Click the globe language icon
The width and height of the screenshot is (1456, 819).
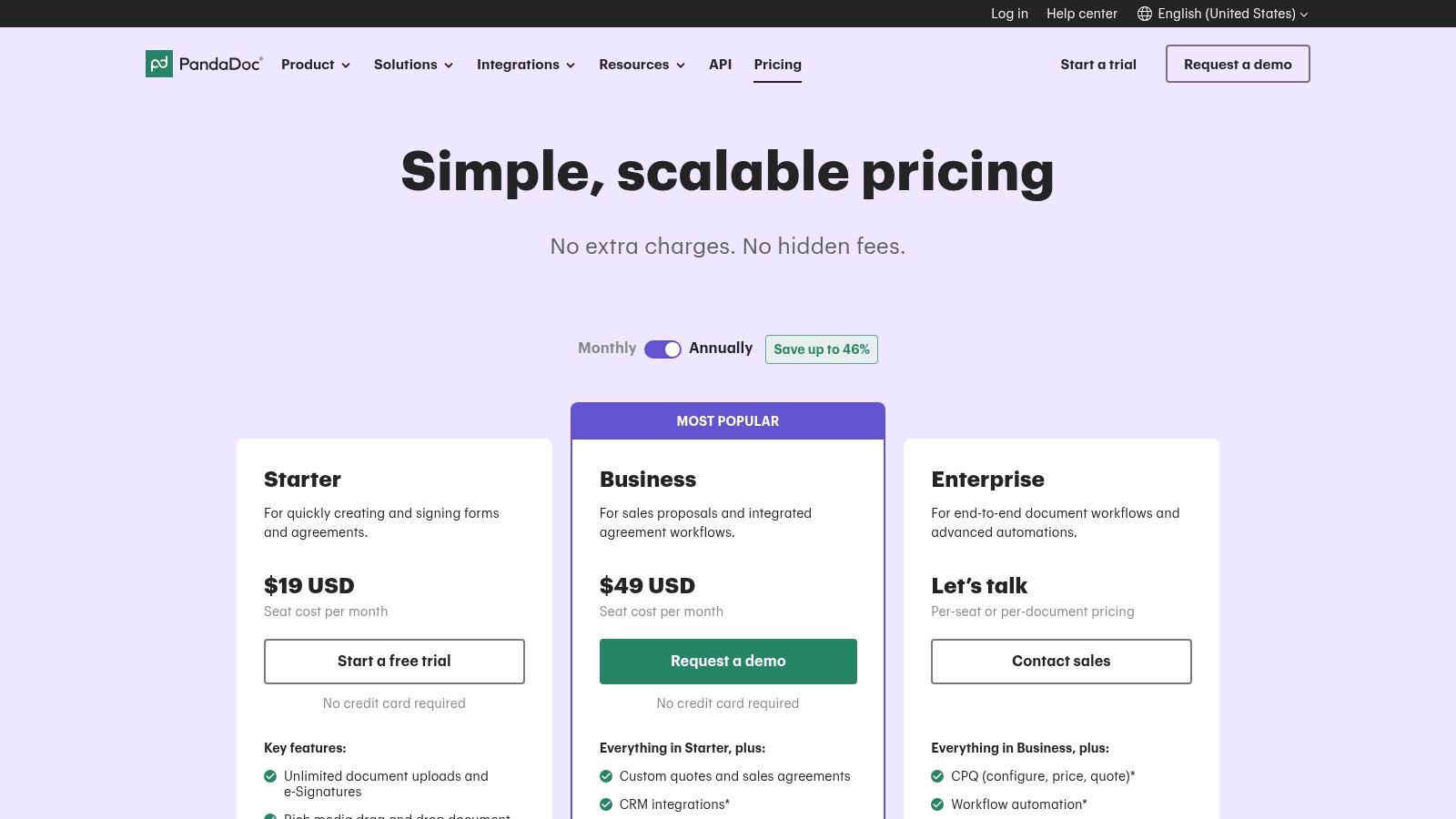coord(1145,14)
